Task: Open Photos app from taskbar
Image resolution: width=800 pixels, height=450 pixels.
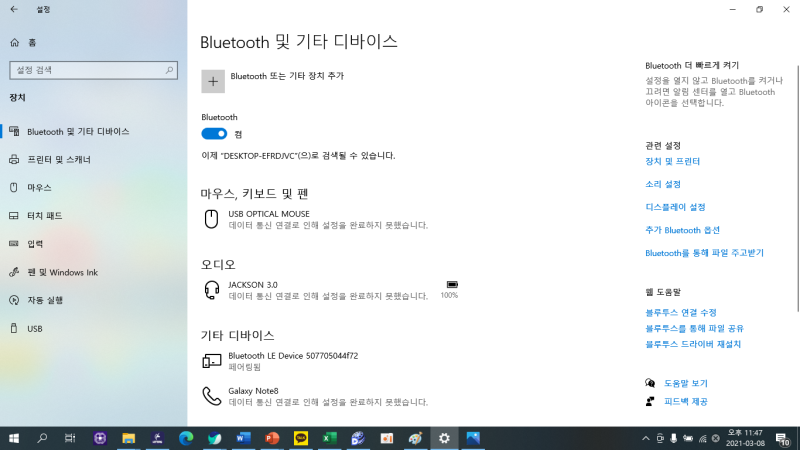Action: [473, 438]
